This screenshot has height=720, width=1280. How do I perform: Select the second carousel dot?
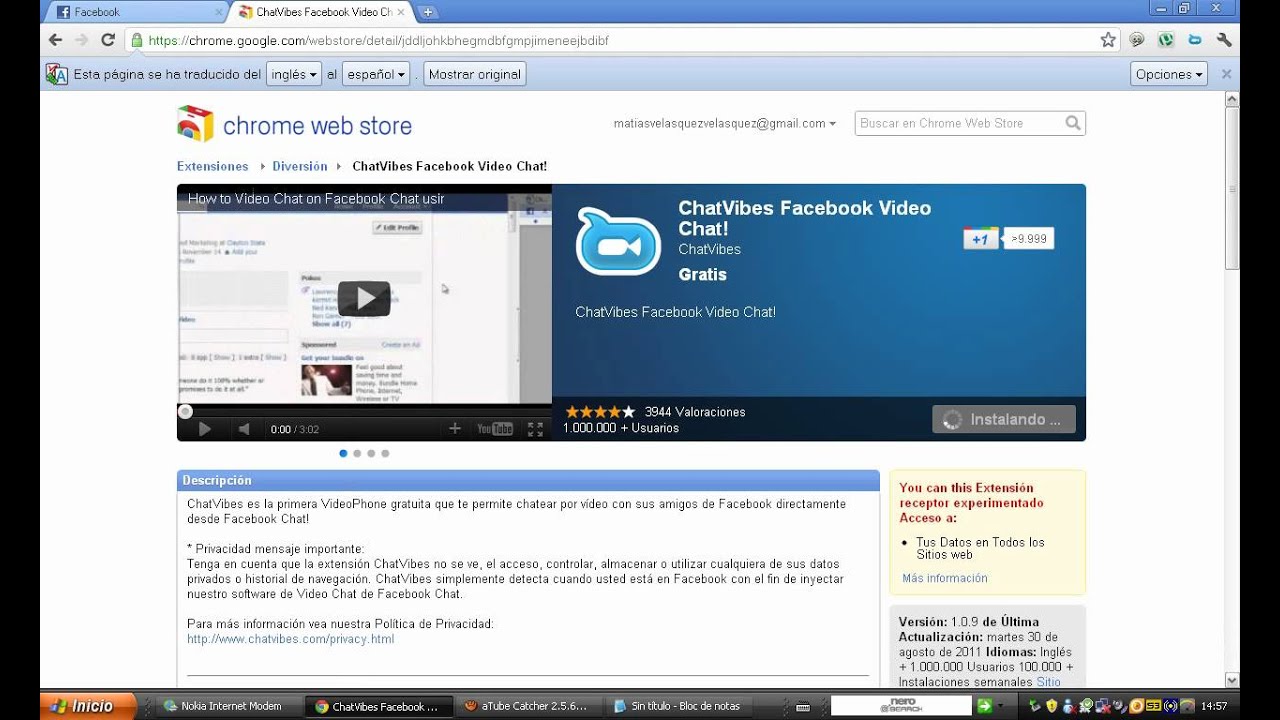(x=357, y=453)
